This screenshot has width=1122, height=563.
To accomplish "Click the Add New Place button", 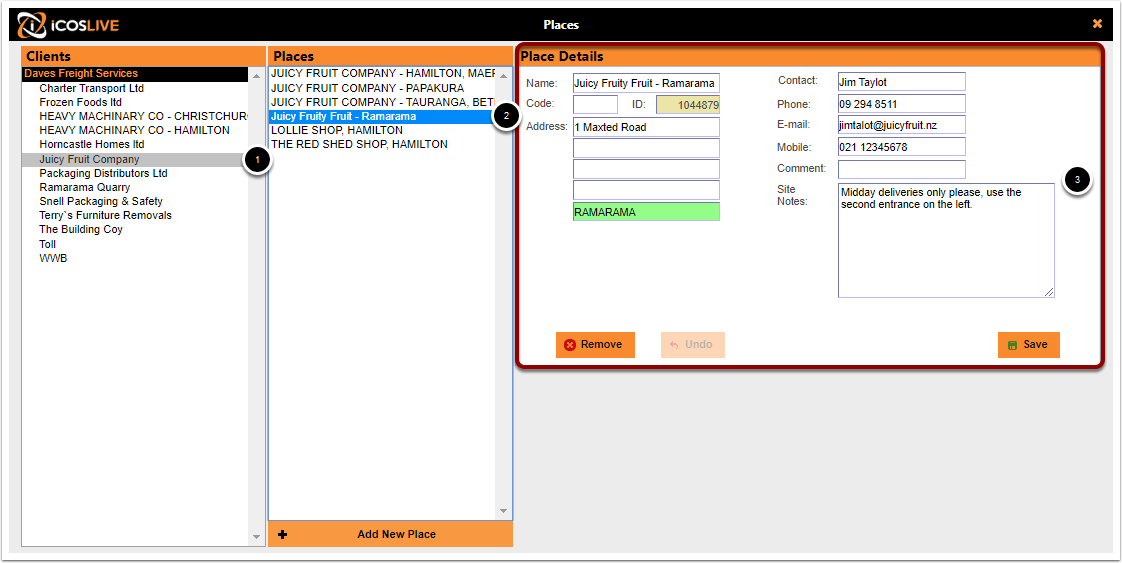I will 391,534.
